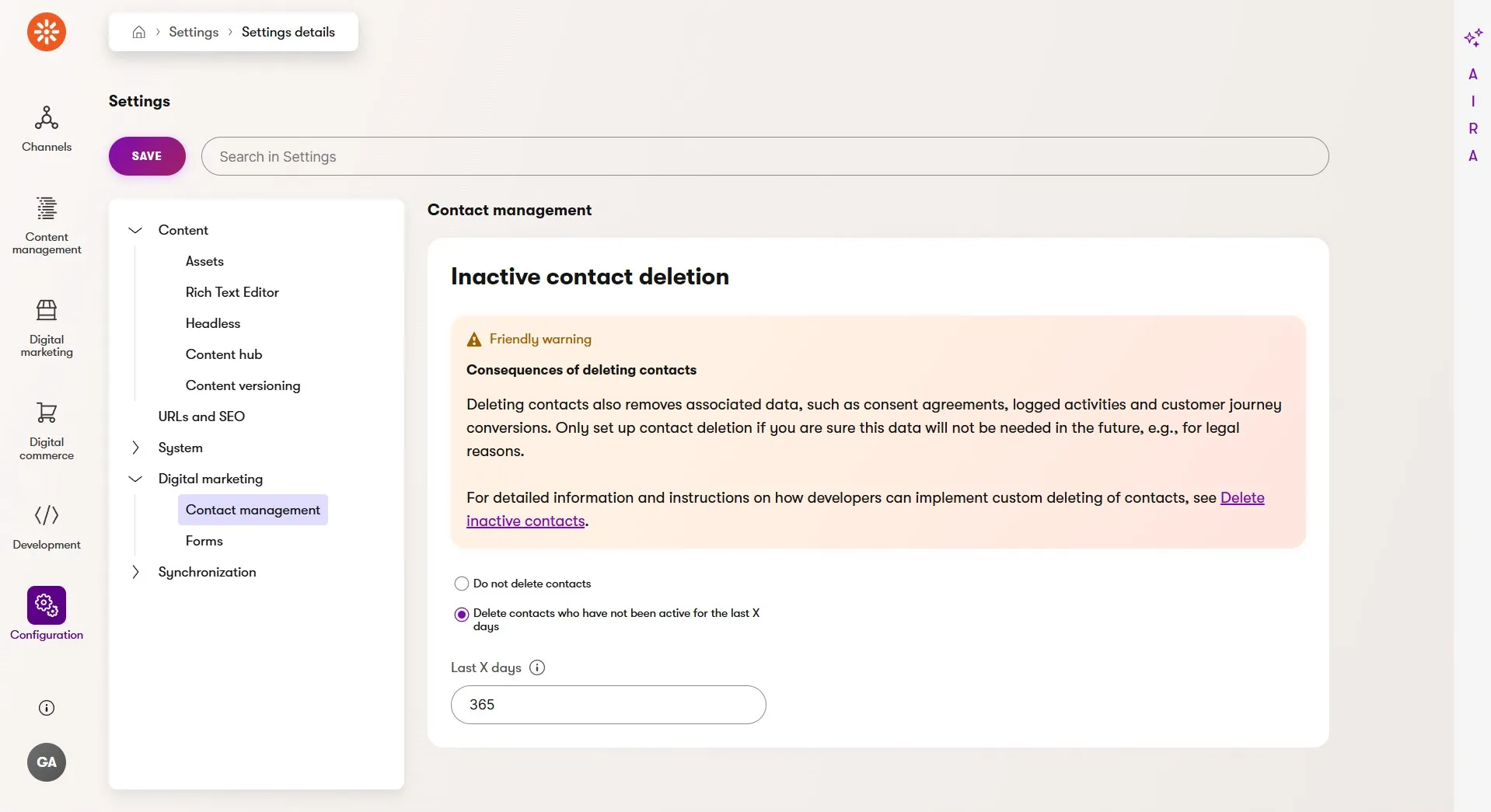Click the Xperience logo icon

click(47, 32)
